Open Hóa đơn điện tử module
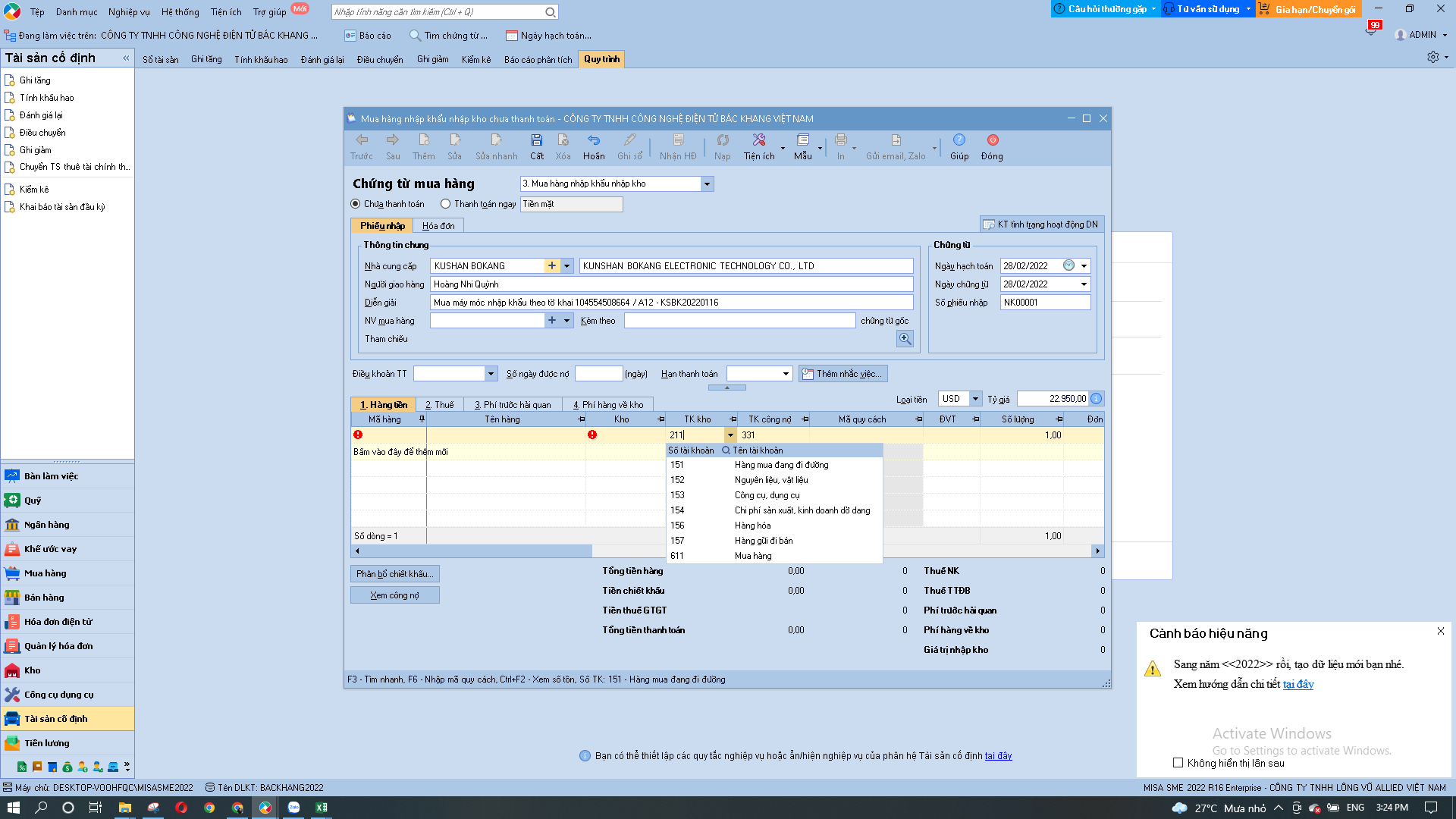Image resolution: width=1456 pixels, height=819 pixels. (x=67, y=622)
